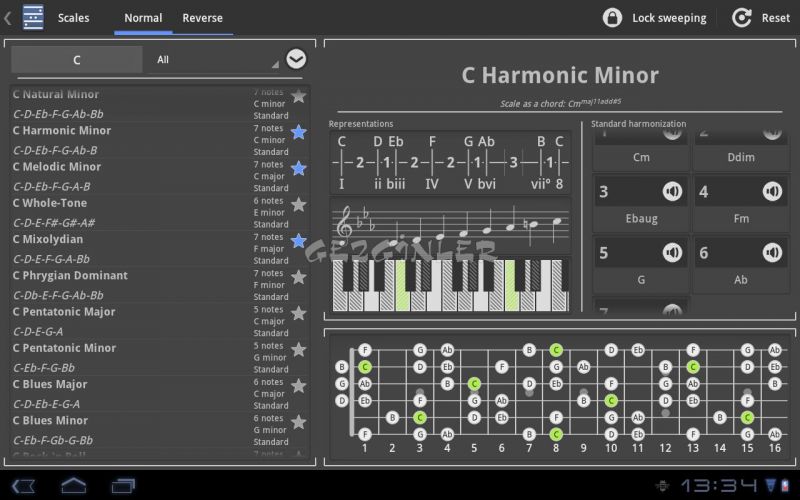Tap the back arrow at top left
The width and height of the screenshot is (800, 500).
click(8, 18)
